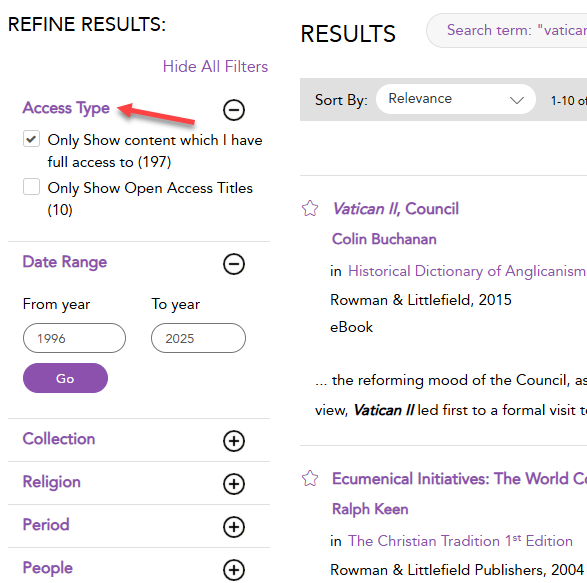Focus the To year field showing 2025
This screenshot has width=587, height=583.
(198, 338)
